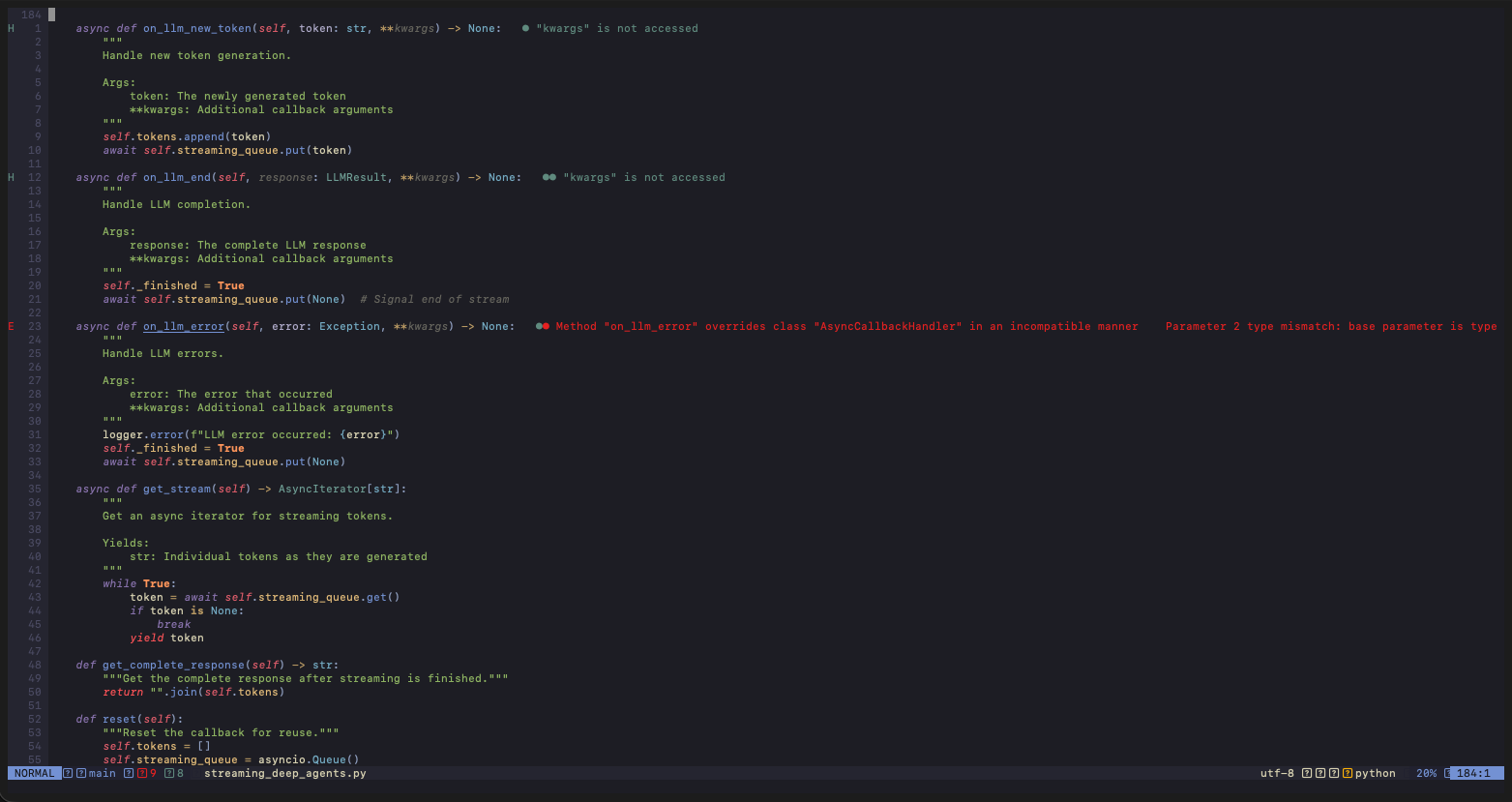Select the streaming_deep_agents.py filename in statusline

[x=284, y=774]
